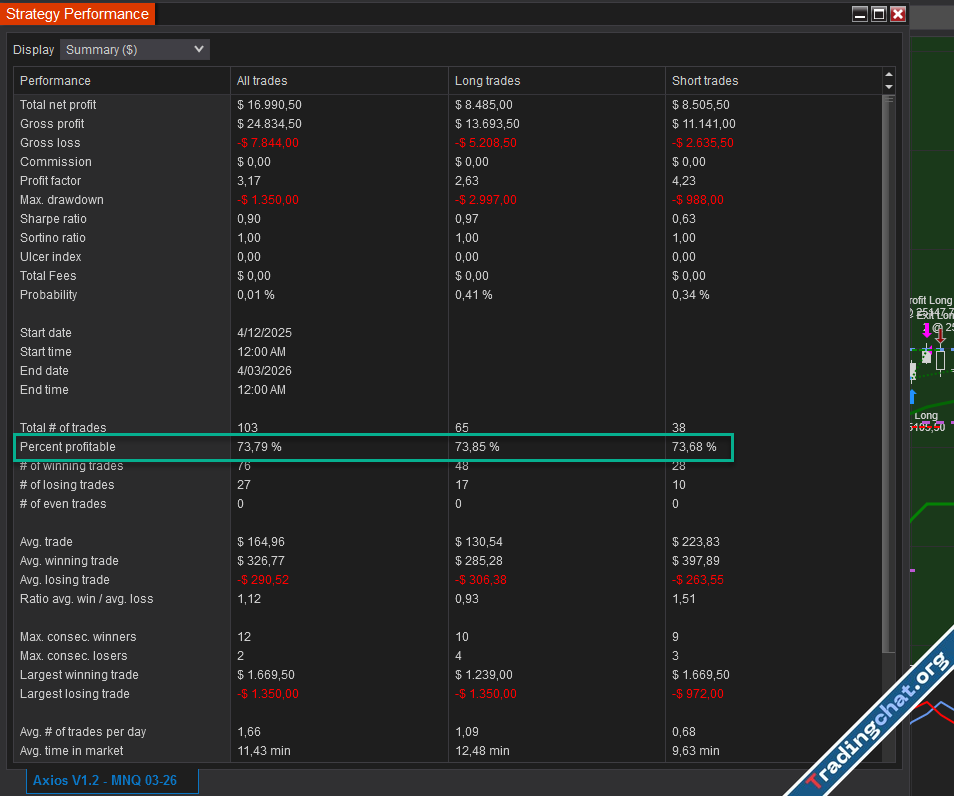
Task: Click the All trades column header
Action: (x=262, y=81)
